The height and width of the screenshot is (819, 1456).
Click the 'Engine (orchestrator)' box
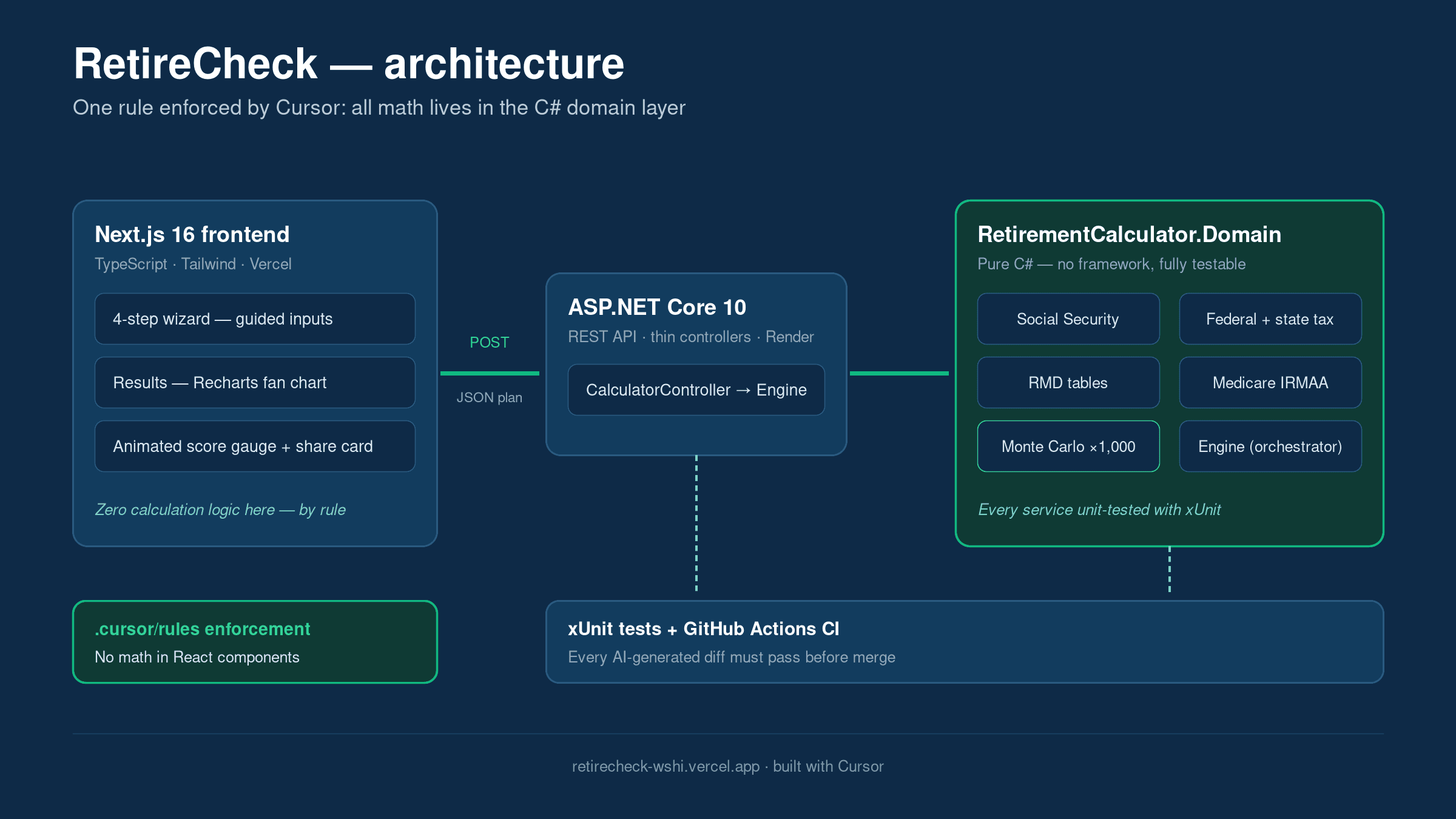click(1270, 447)
